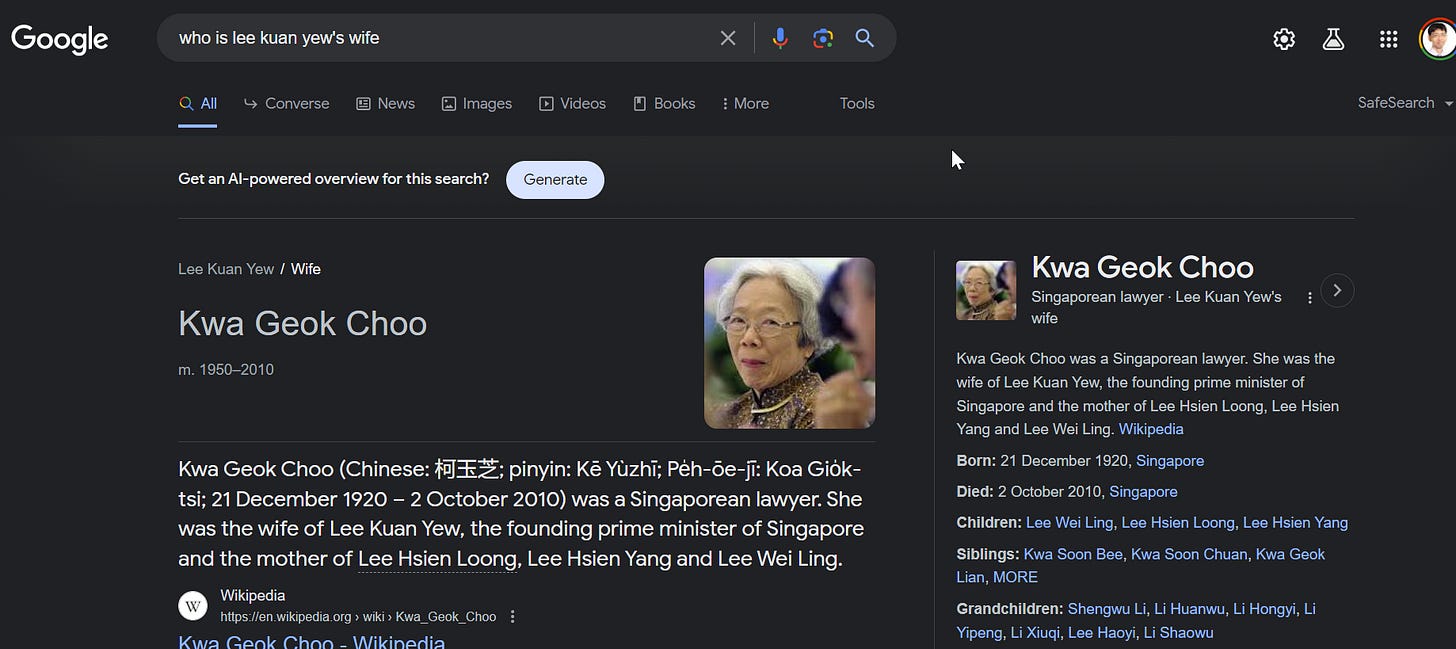Click the Lee Kuan Yew breadcrumb
Screen dimensions: 1456x649
(x=225, y=269)
